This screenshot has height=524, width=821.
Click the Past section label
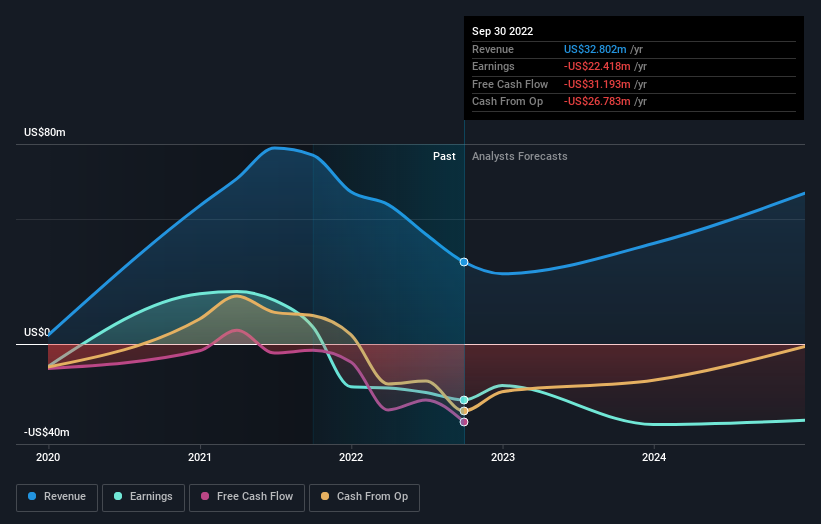[444, 157]
